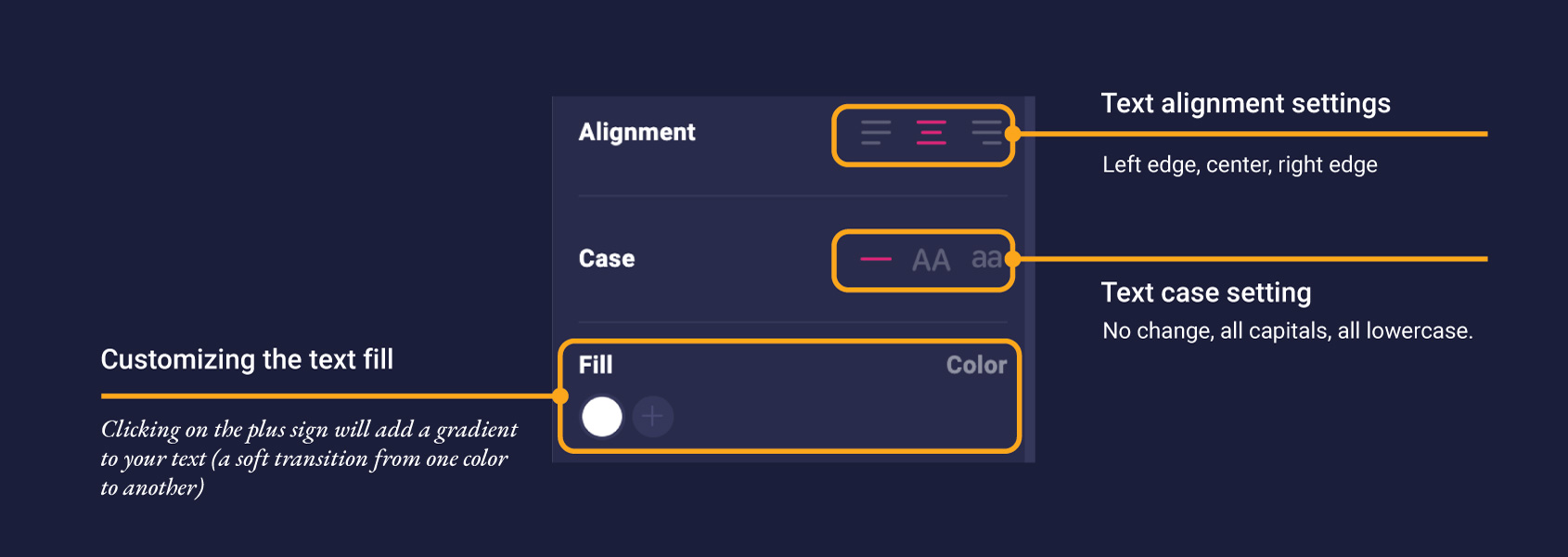Click the "Left edge, center, right edge" caption
Viewport: 1568px width, 557px height.
click(1240, 164)
